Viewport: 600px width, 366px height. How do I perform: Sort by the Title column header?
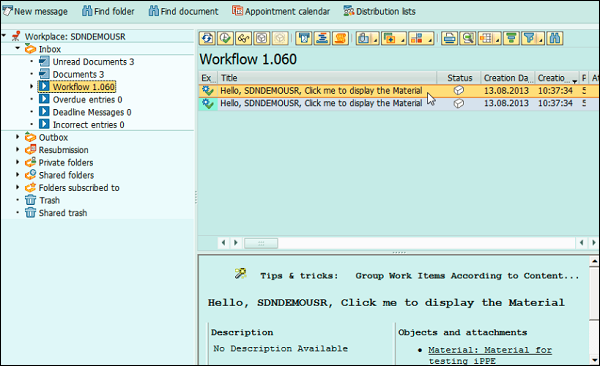point(327,78)
